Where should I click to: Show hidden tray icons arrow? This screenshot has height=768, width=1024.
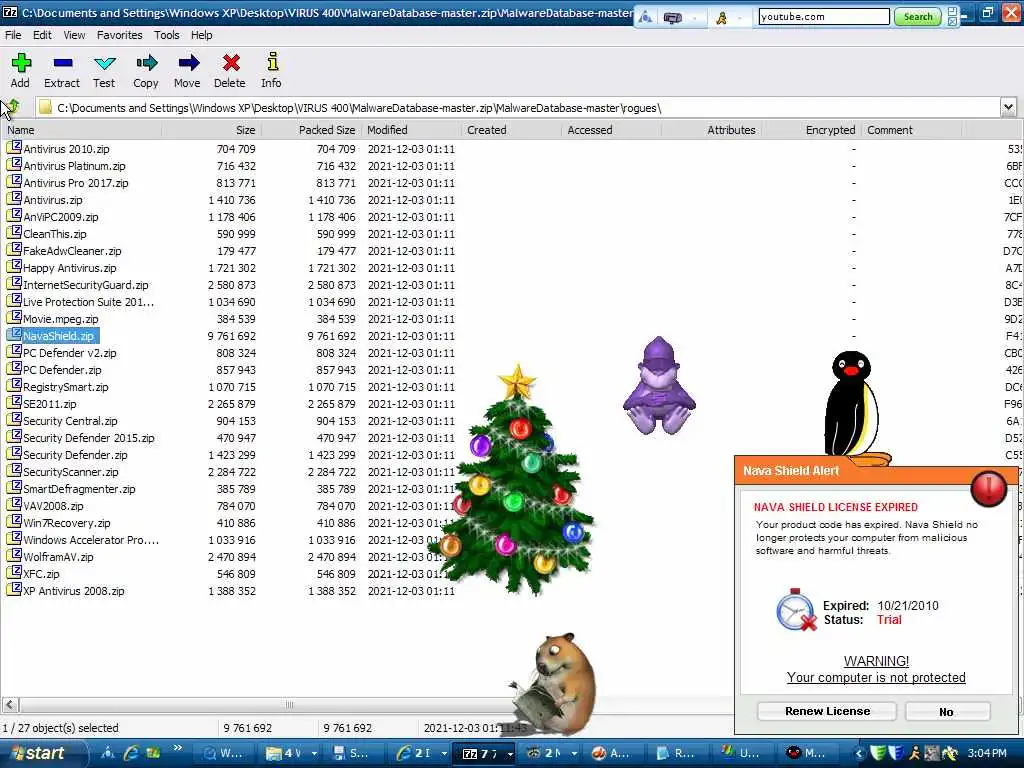859,753
